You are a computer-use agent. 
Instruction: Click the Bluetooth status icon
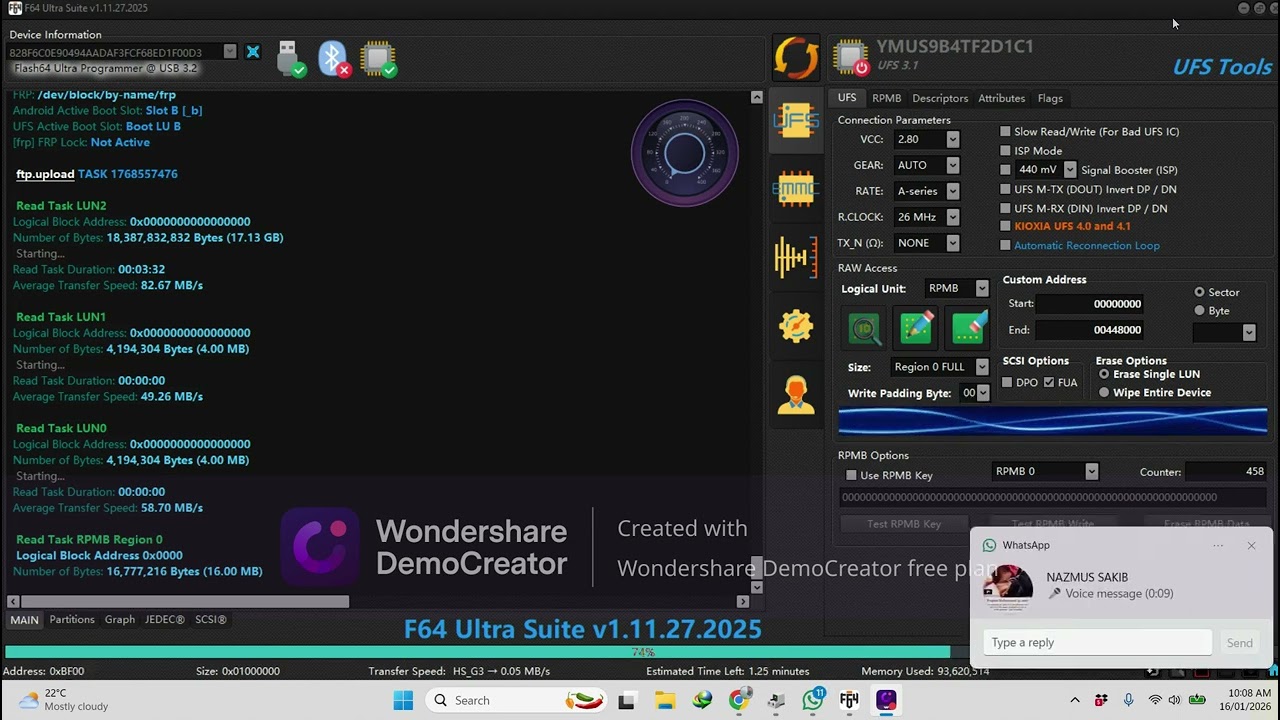(334, 59)
